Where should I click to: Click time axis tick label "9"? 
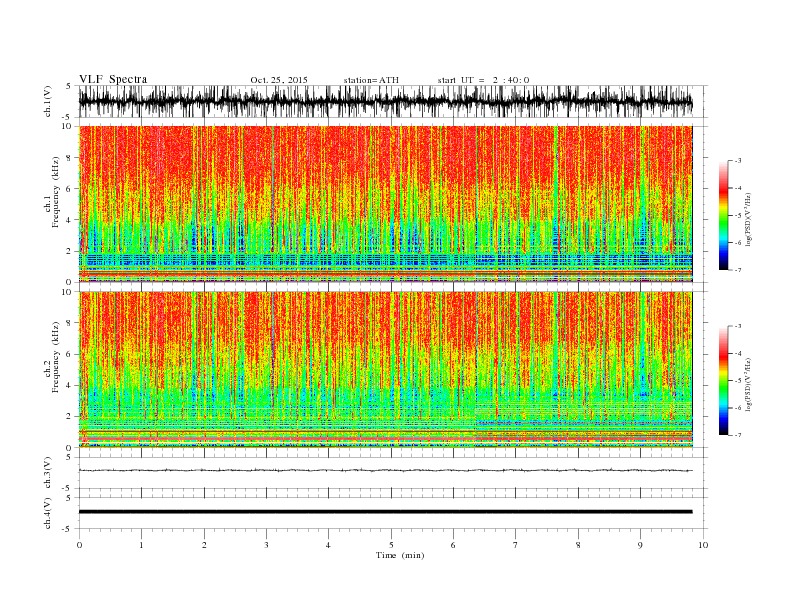pyautogui.click(x=640, y=545)
